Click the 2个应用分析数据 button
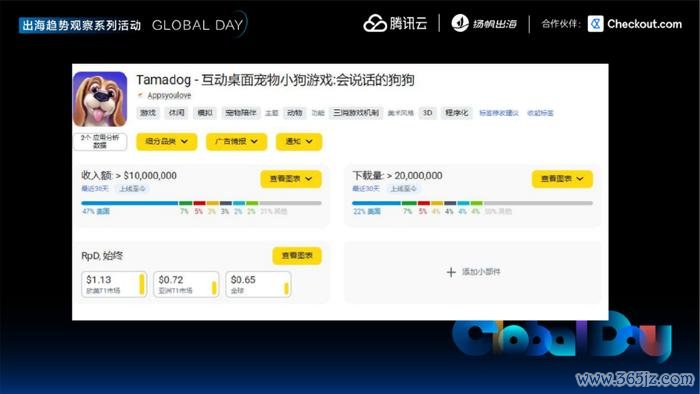This screenshot has width=700, height=394. (x=100, y=141)
